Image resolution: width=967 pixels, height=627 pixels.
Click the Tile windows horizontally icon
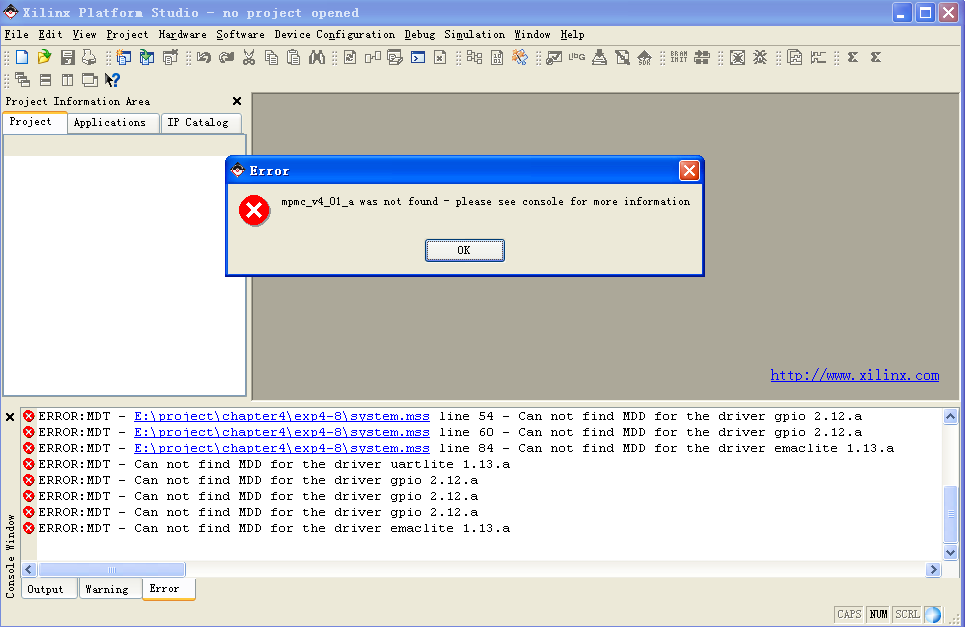click(x=45, y=80)
